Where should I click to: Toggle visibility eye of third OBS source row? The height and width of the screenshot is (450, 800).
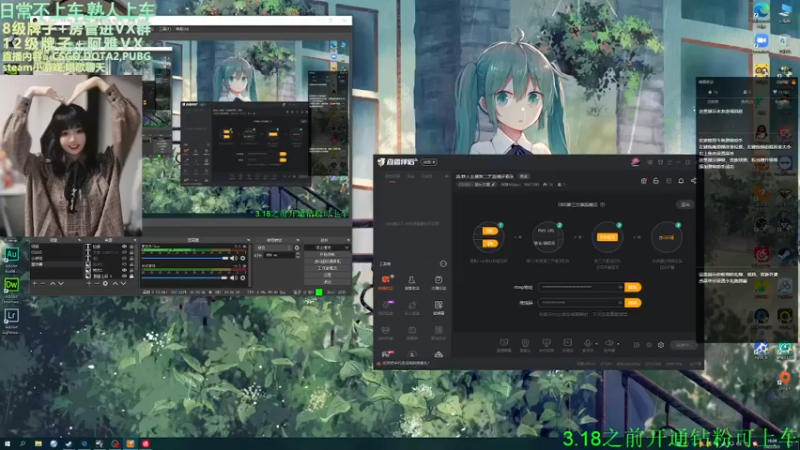124,259
